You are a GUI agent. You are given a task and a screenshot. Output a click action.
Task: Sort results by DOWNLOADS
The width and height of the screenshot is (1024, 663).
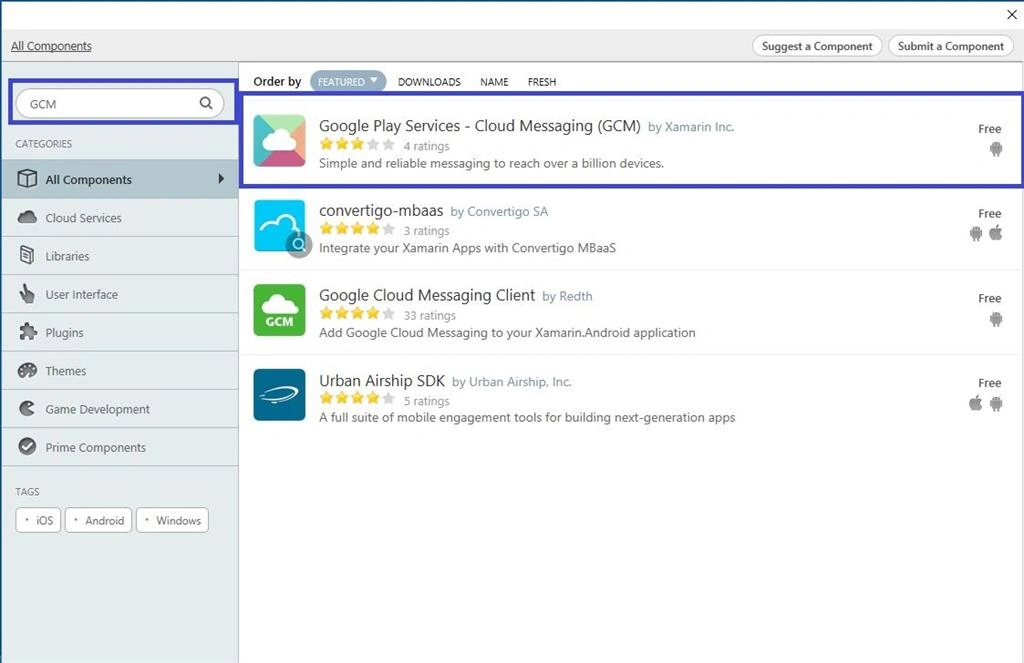(429, 82)
